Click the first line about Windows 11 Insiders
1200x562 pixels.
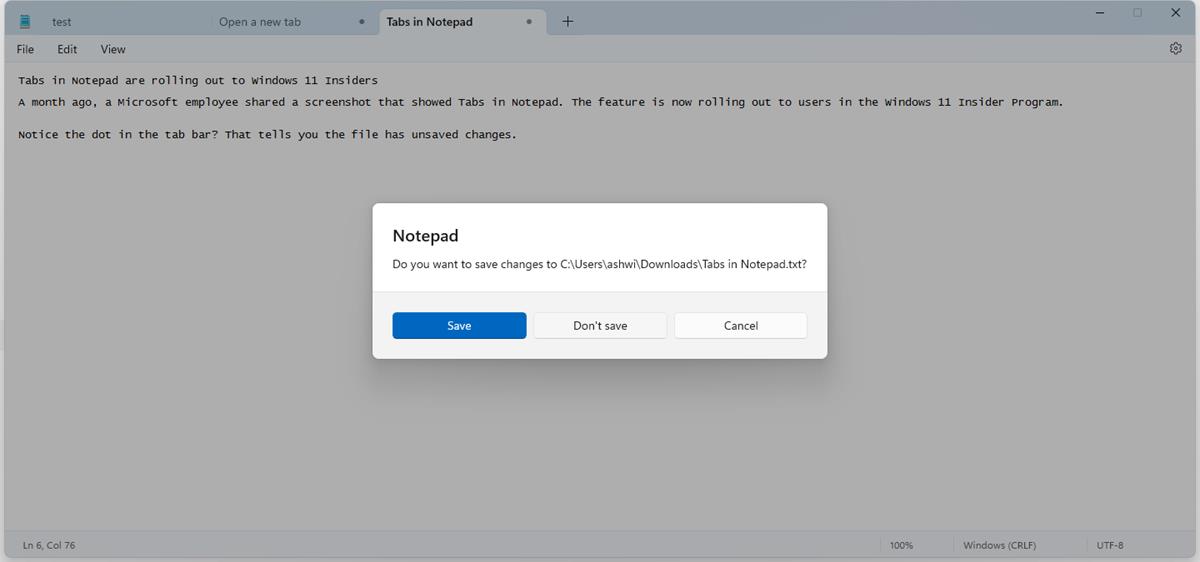tap(198, 80)
